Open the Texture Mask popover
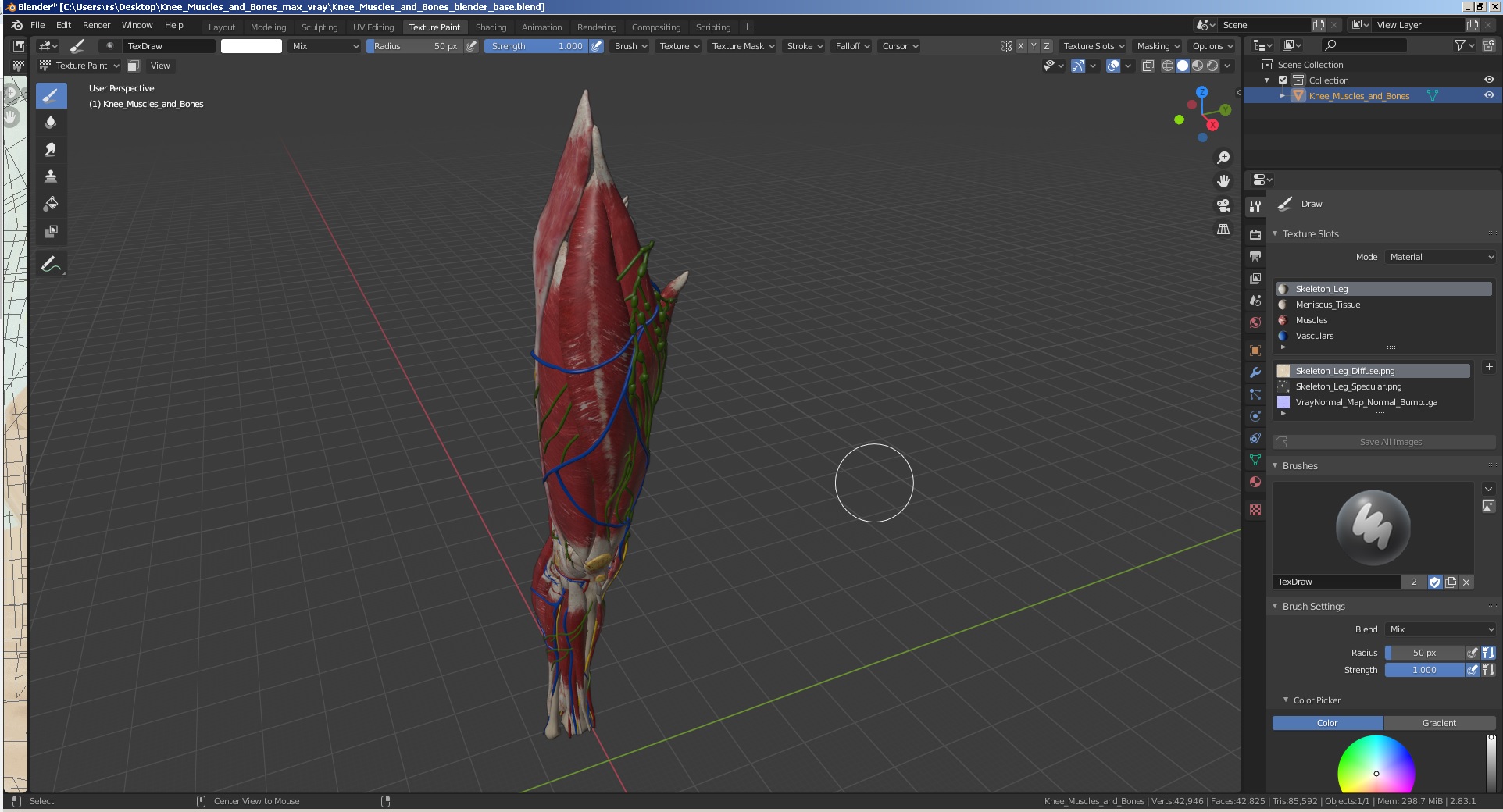Screen dimensions: 1503x812 click(743, 46)
